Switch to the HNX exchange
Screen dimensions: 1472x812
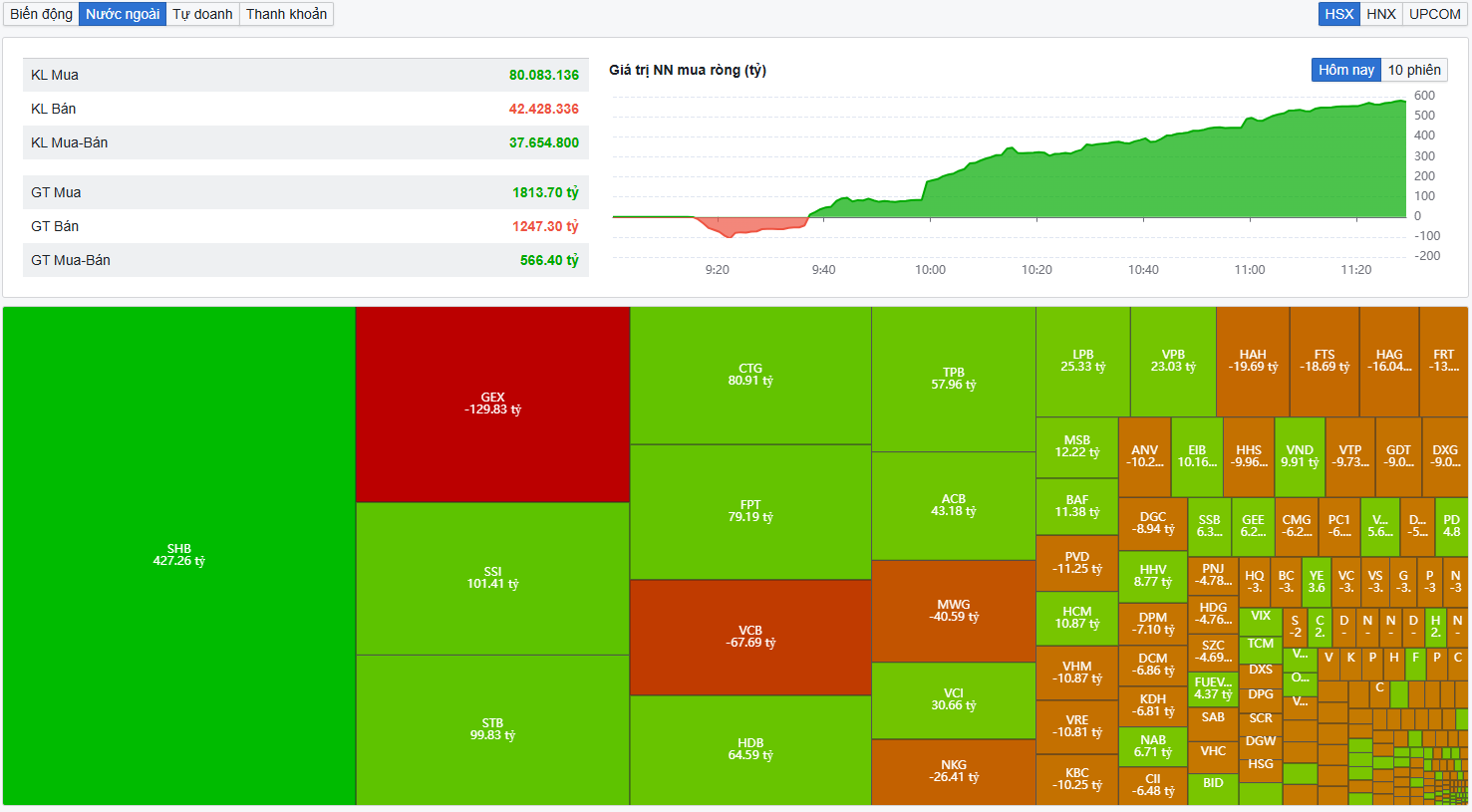coord(1380,14)
